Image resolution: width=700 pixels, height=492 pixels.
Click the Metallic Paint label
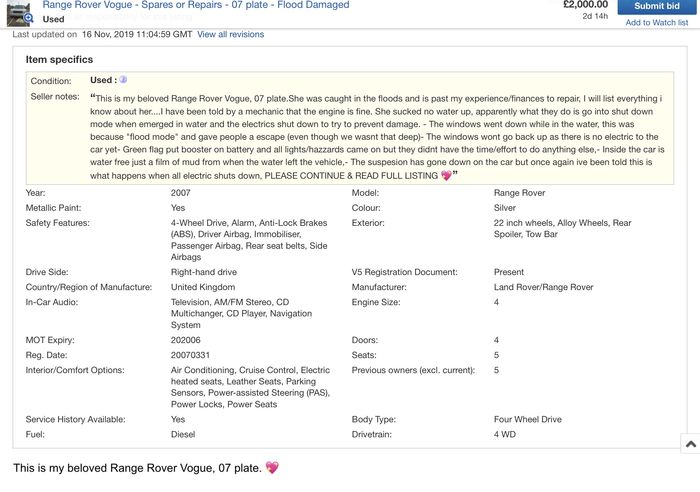[53, 208]
